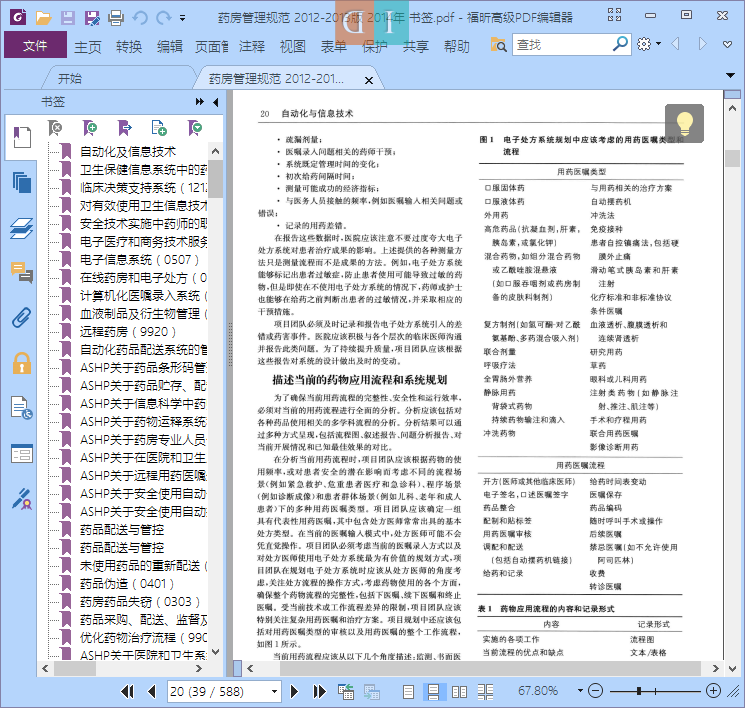Click the zoom slider handle
The height and width of the screenshot is (708, 745).
point(640,690)
